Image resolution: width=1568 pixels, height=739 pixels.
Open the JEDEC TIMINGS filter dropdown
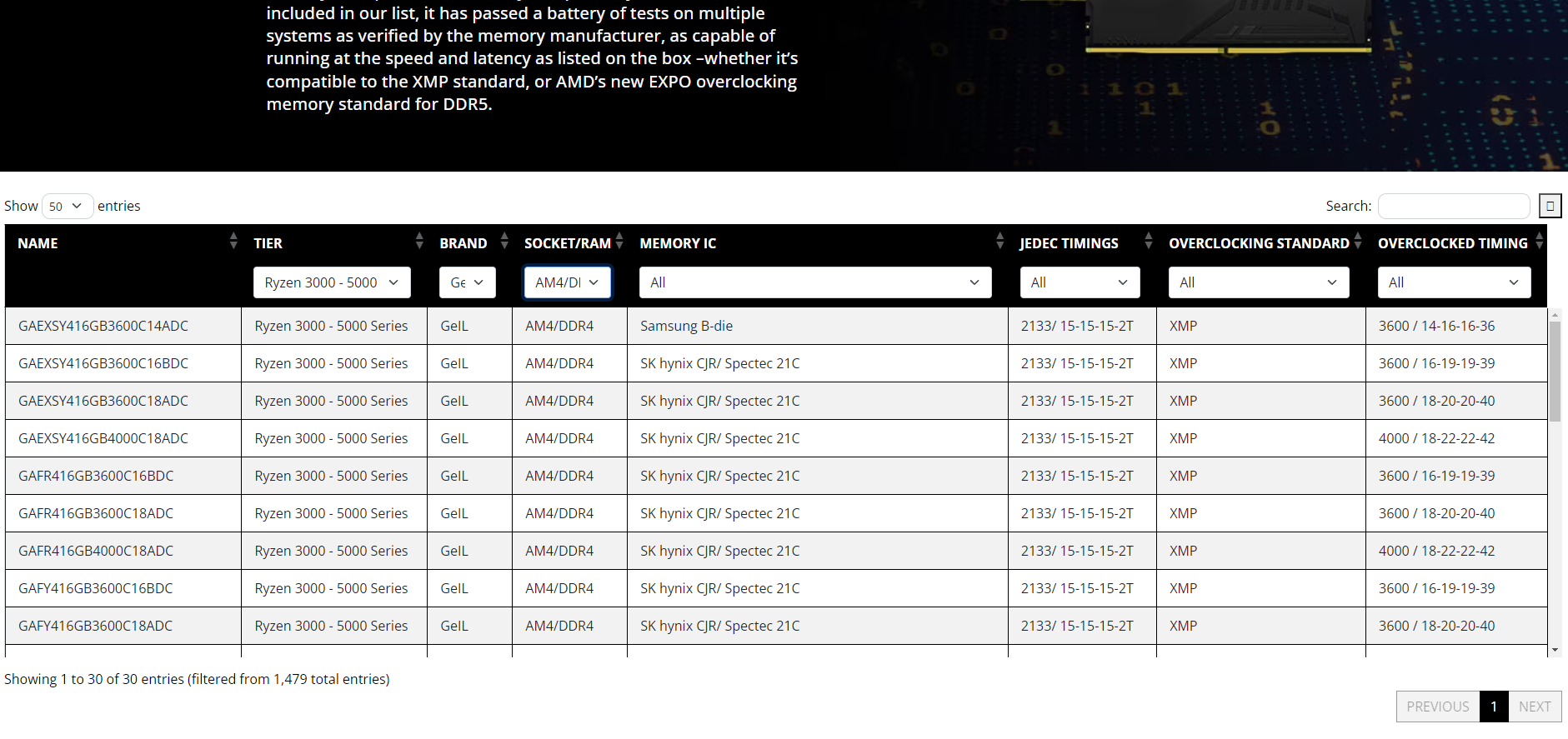pos(1080,282)
